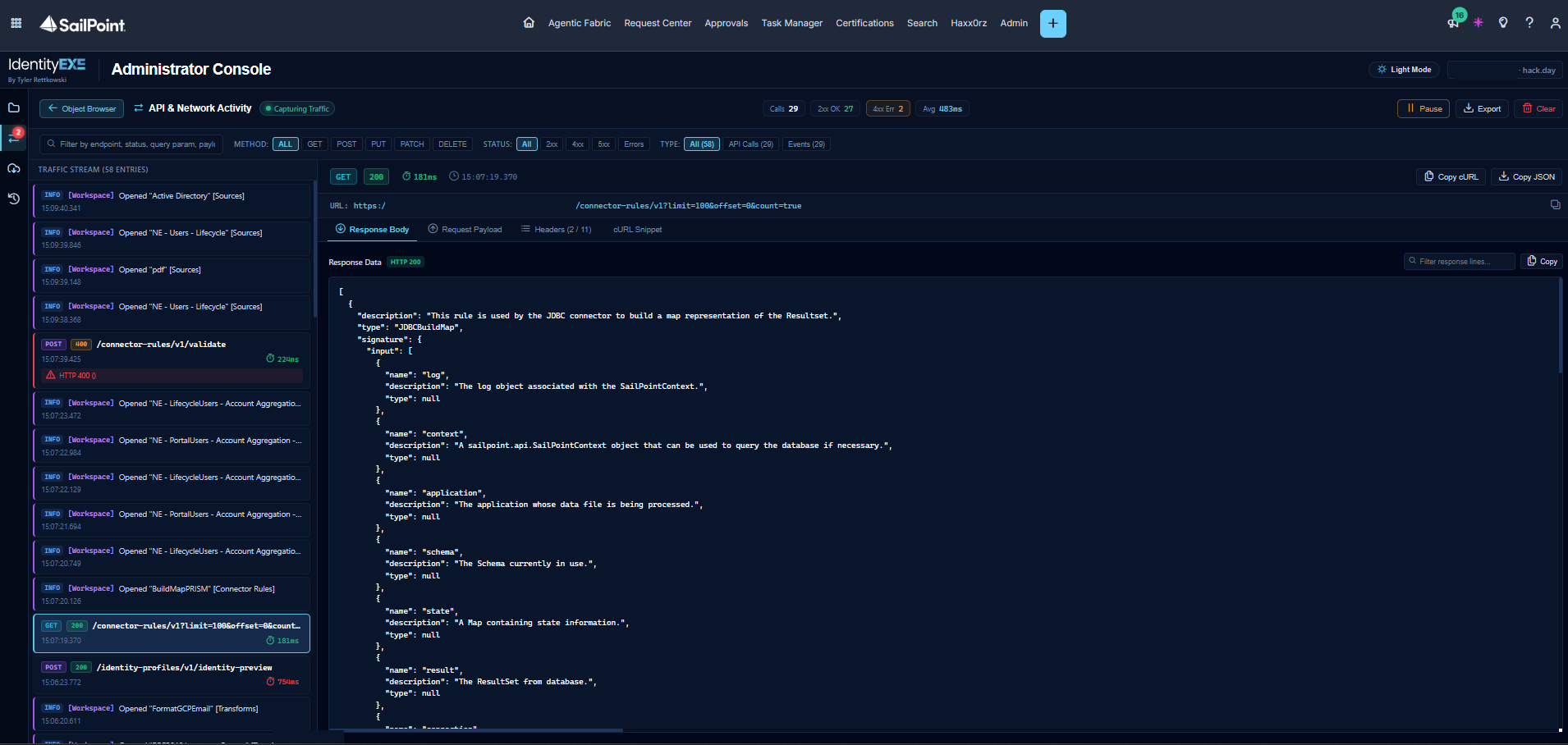
Task: Filter method by DELETE
Action: point(452,144)
